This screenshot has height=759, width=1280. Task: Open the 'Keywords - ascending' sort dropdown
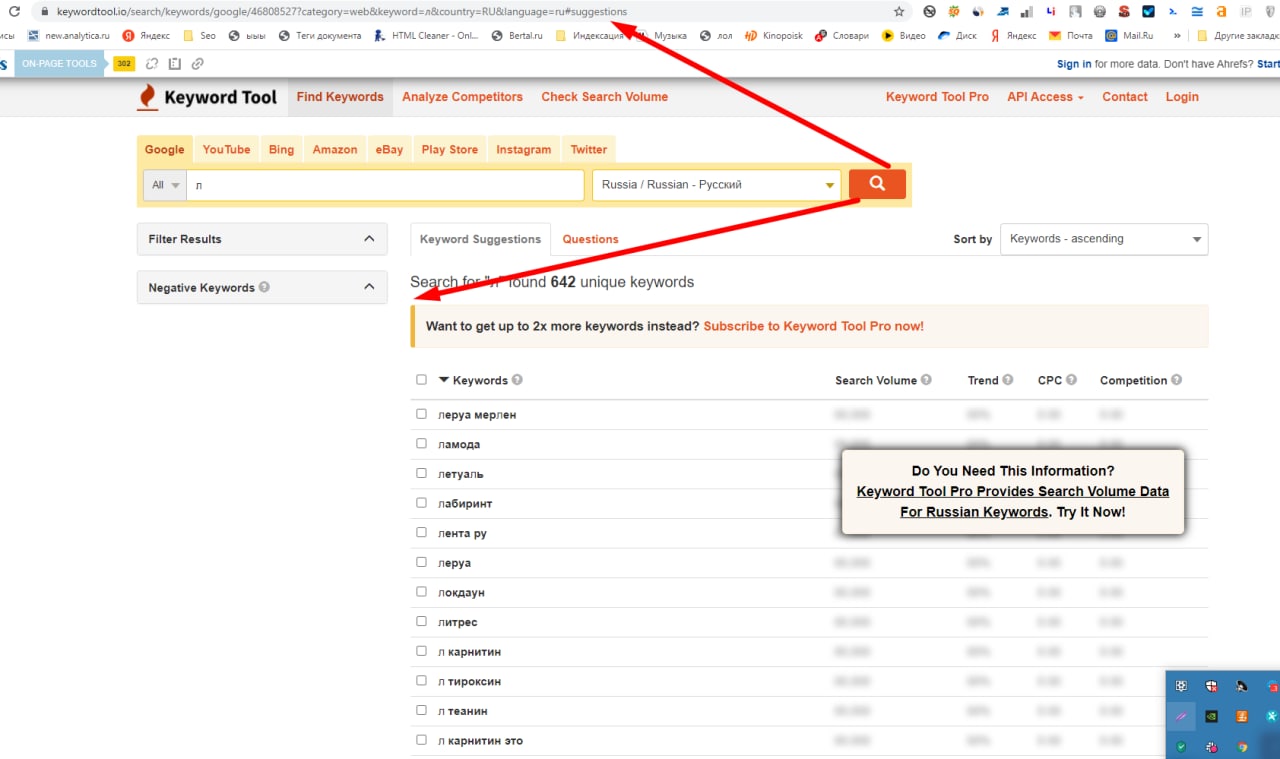pyautogui.click(x=1104, y=239)
